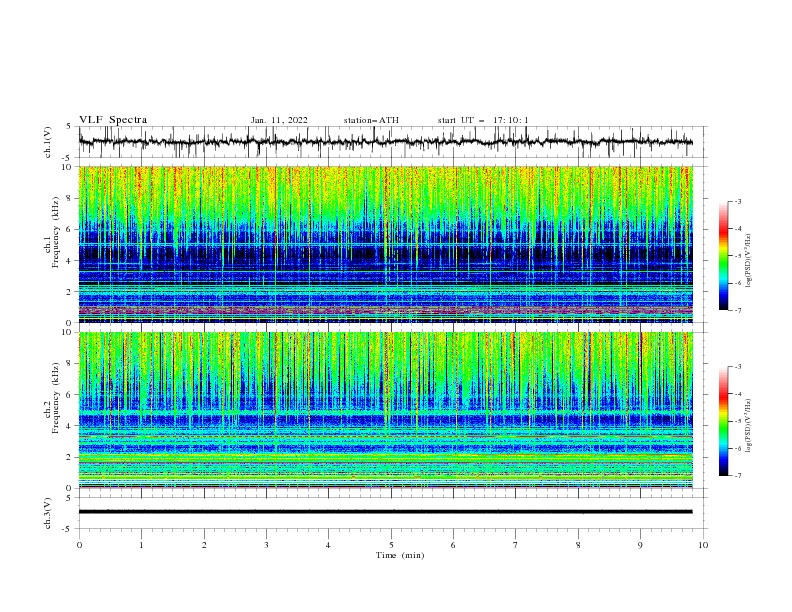
Task: Click the "-5" tick on ch.3(V) axis
Action: coord(68,529)
